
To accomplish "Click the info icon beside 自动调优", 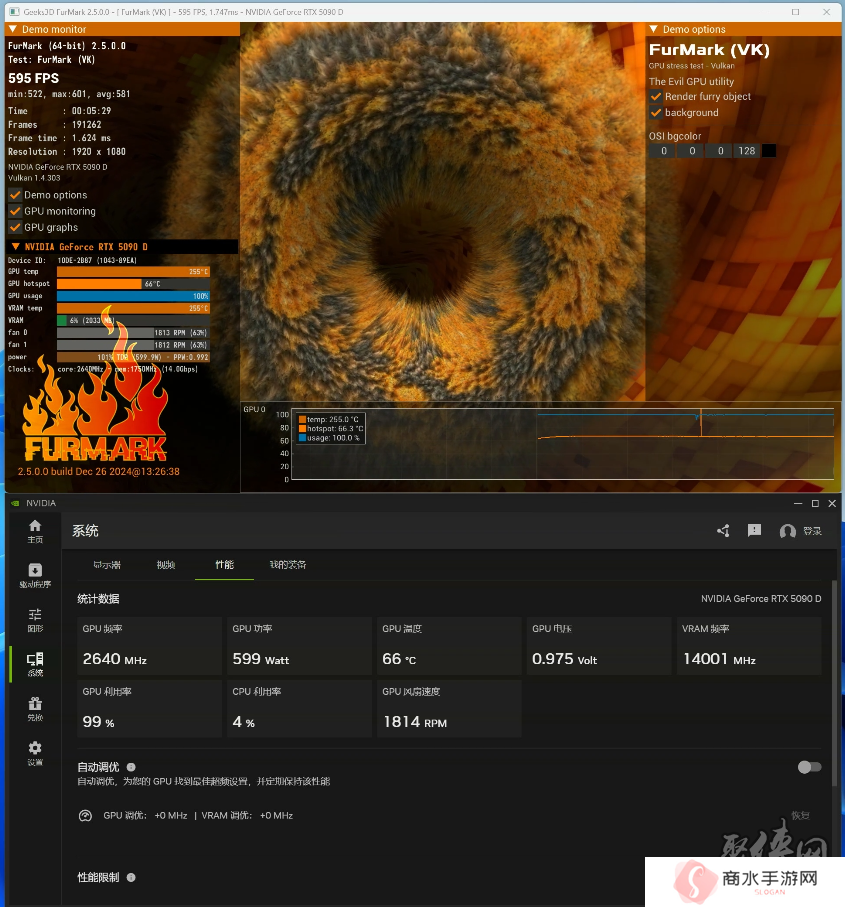I will (x=131, y=767).
